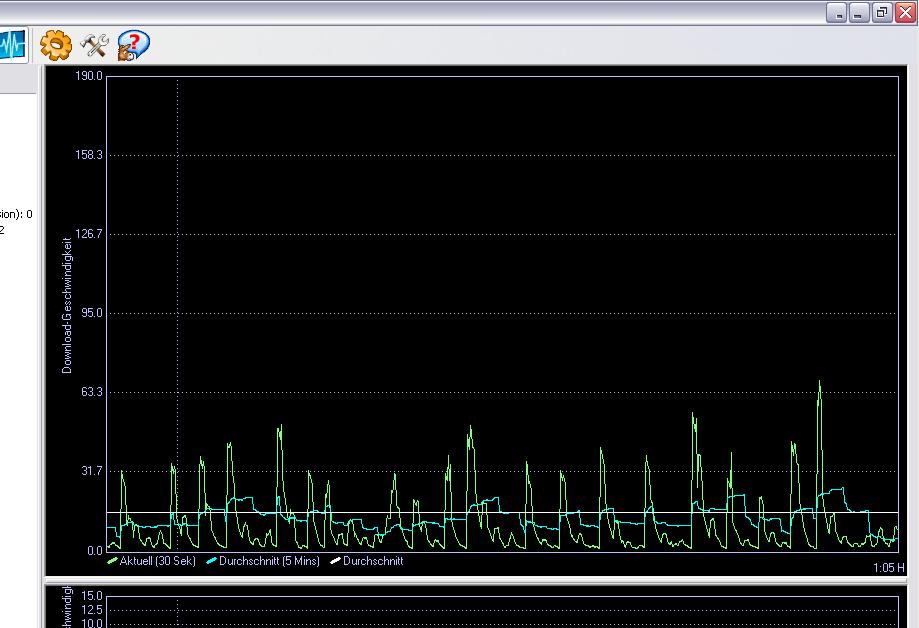Click the 95.0 value on the y-axis

point(91,313)
